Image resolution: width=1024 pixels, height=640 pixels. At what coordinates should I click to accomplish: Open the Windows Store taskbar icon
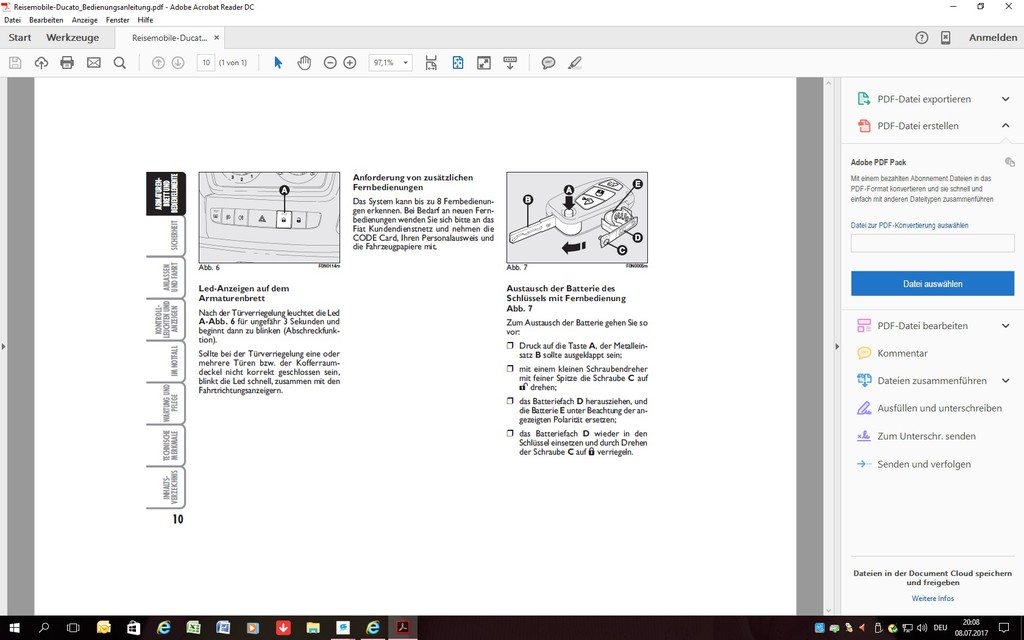[133, 628]
